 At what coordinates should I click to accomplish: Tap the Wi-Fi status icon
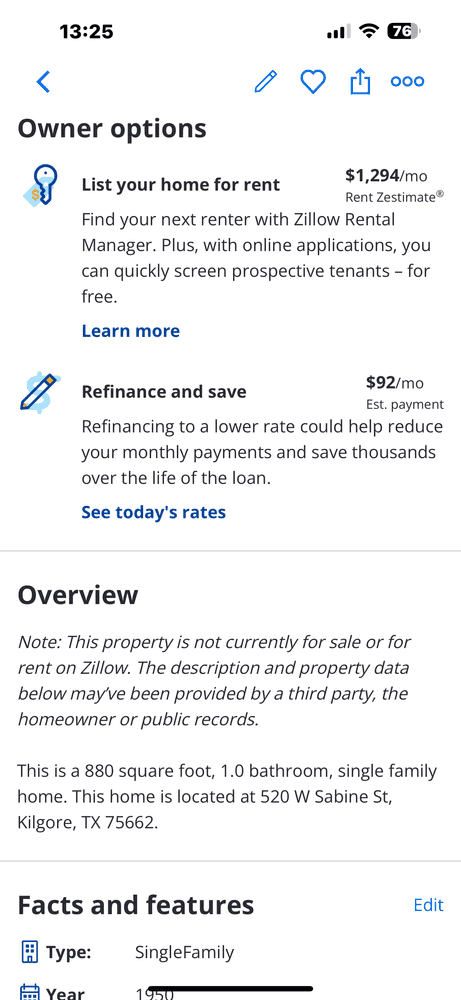(369, 31)
